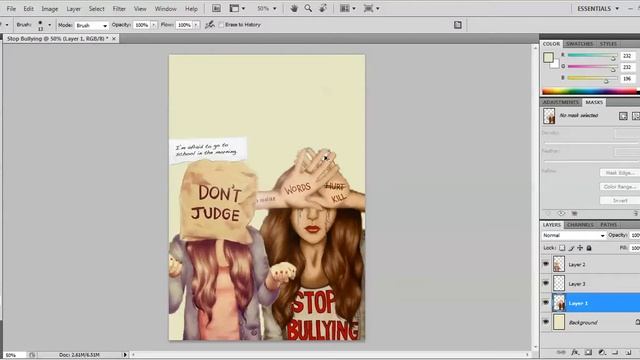Screen dimensions: 640x360
Task: Open the File menu
Action: pos(11,8)
